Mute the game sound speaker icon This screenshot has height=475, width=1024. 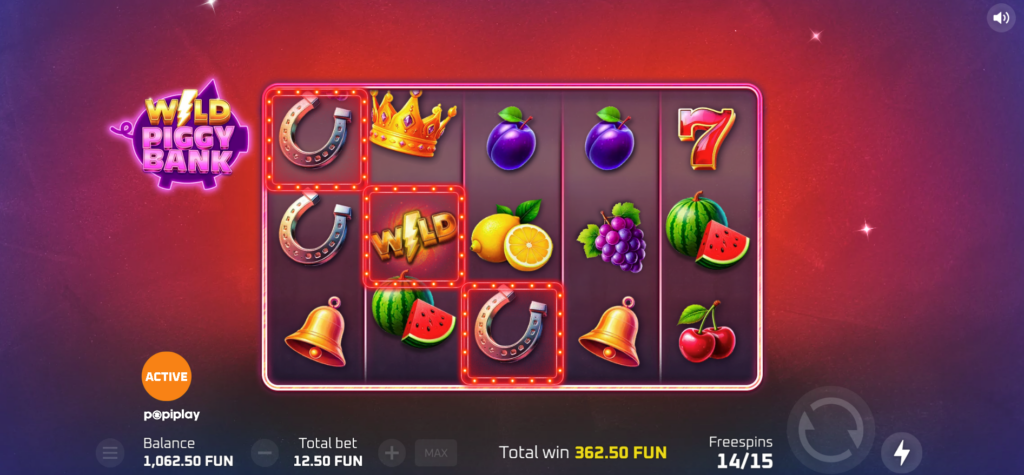pyautogui.click(x=1001, y=18)
